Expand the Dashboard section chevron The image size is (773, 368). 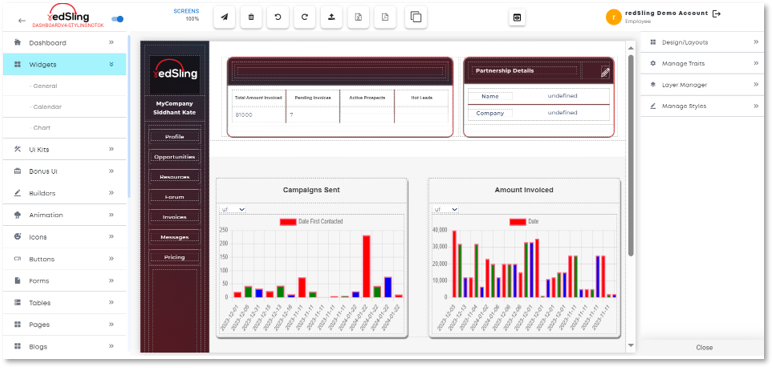tap(111, 42)
